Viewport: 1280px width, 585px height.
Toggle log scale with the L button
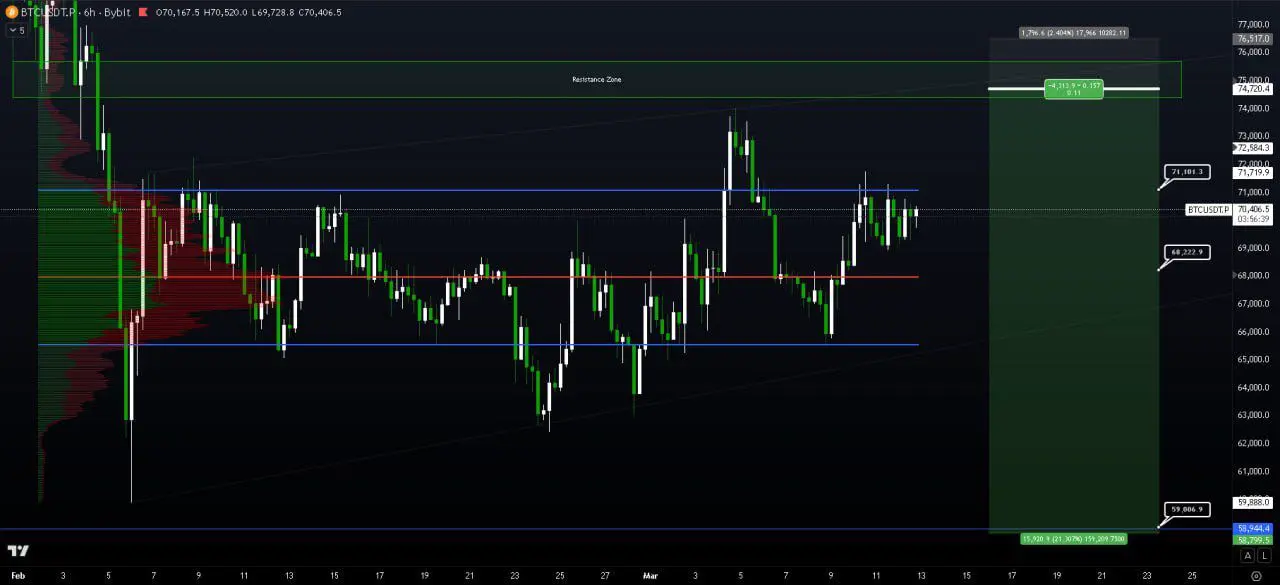(x=1263, y=555)
